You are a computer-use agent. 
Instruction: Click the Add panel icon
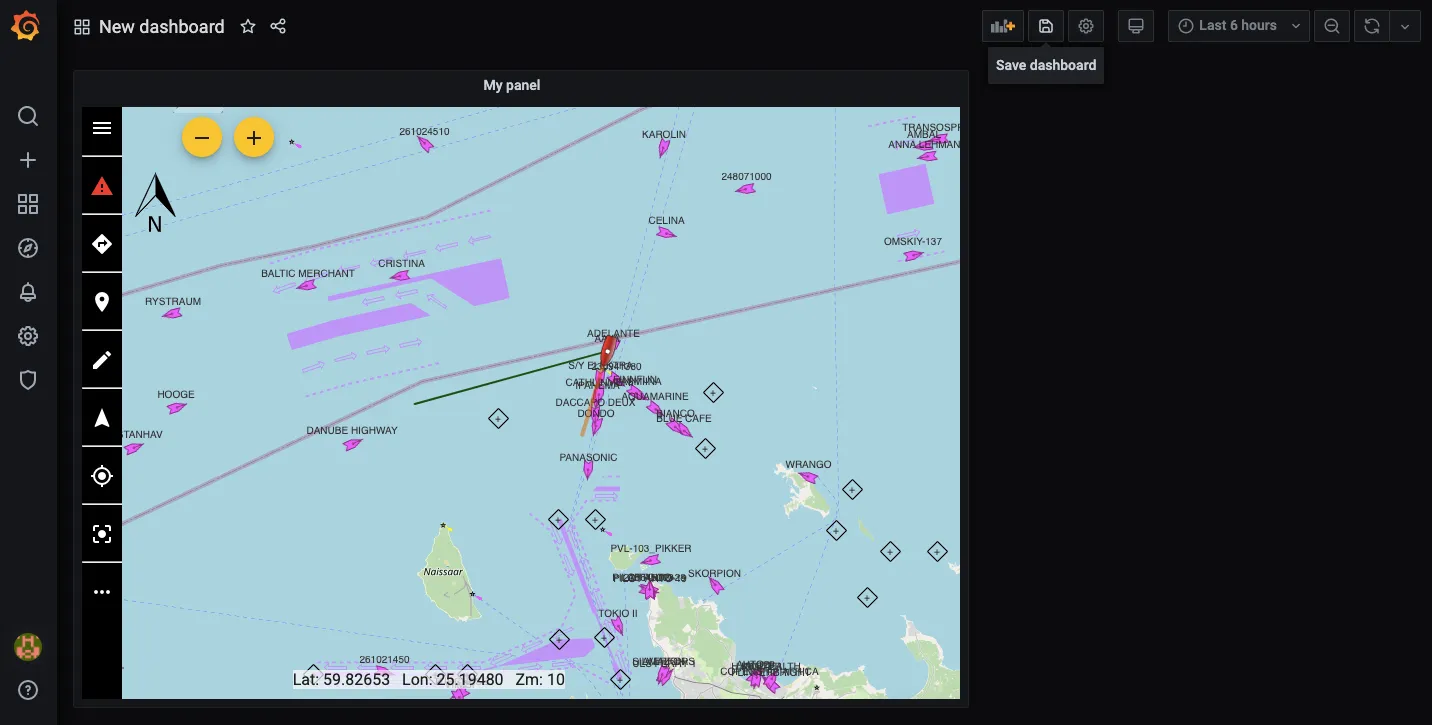coord(1002,26)
